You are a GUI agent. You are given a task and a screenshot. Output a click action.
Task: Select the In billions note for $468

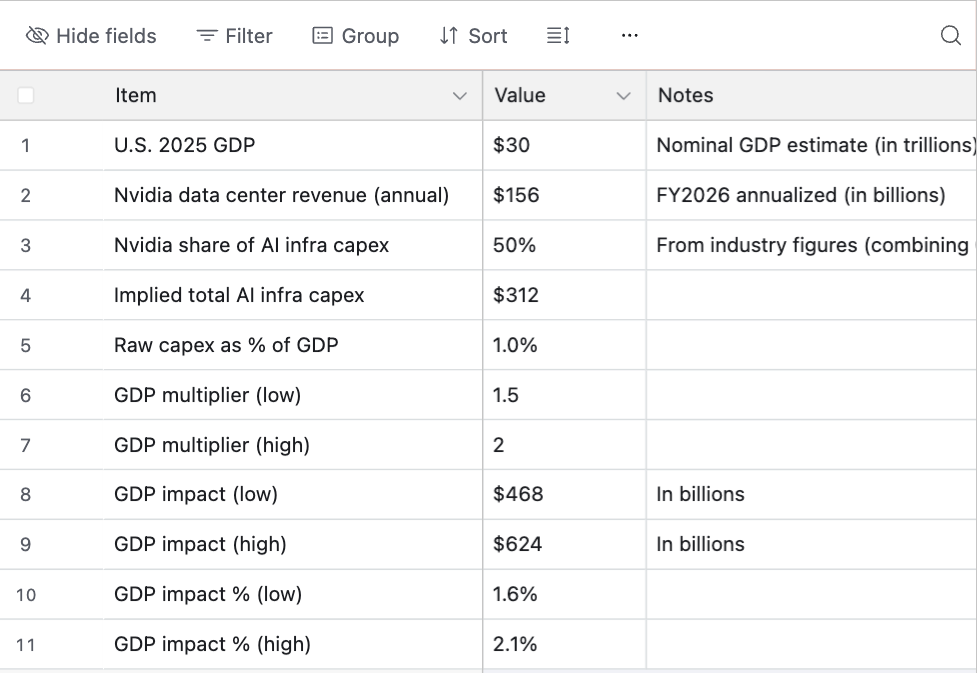coord(700,495)
